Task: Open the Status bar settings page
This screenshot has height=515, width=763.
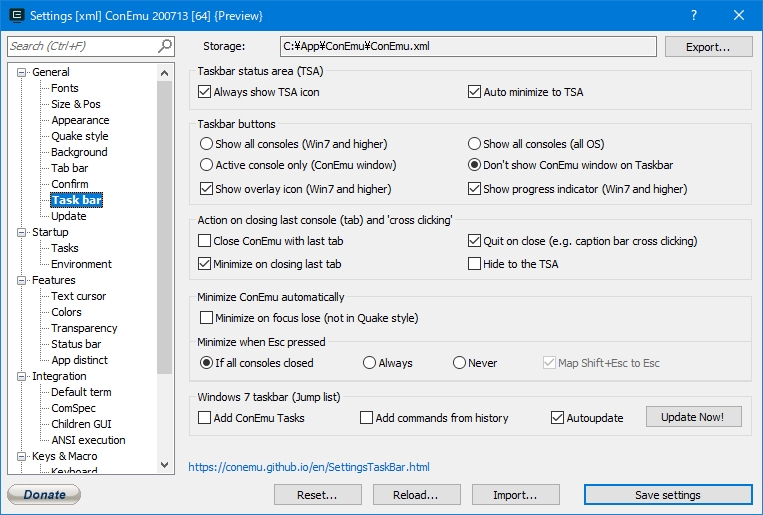Action: click(76, 344)
